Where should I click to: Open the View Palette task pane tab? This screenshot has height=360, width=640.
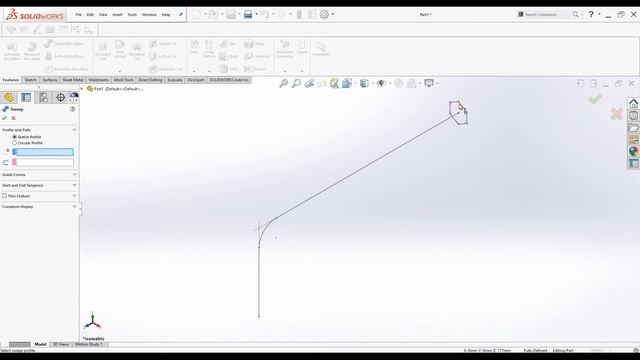point(633,140)
